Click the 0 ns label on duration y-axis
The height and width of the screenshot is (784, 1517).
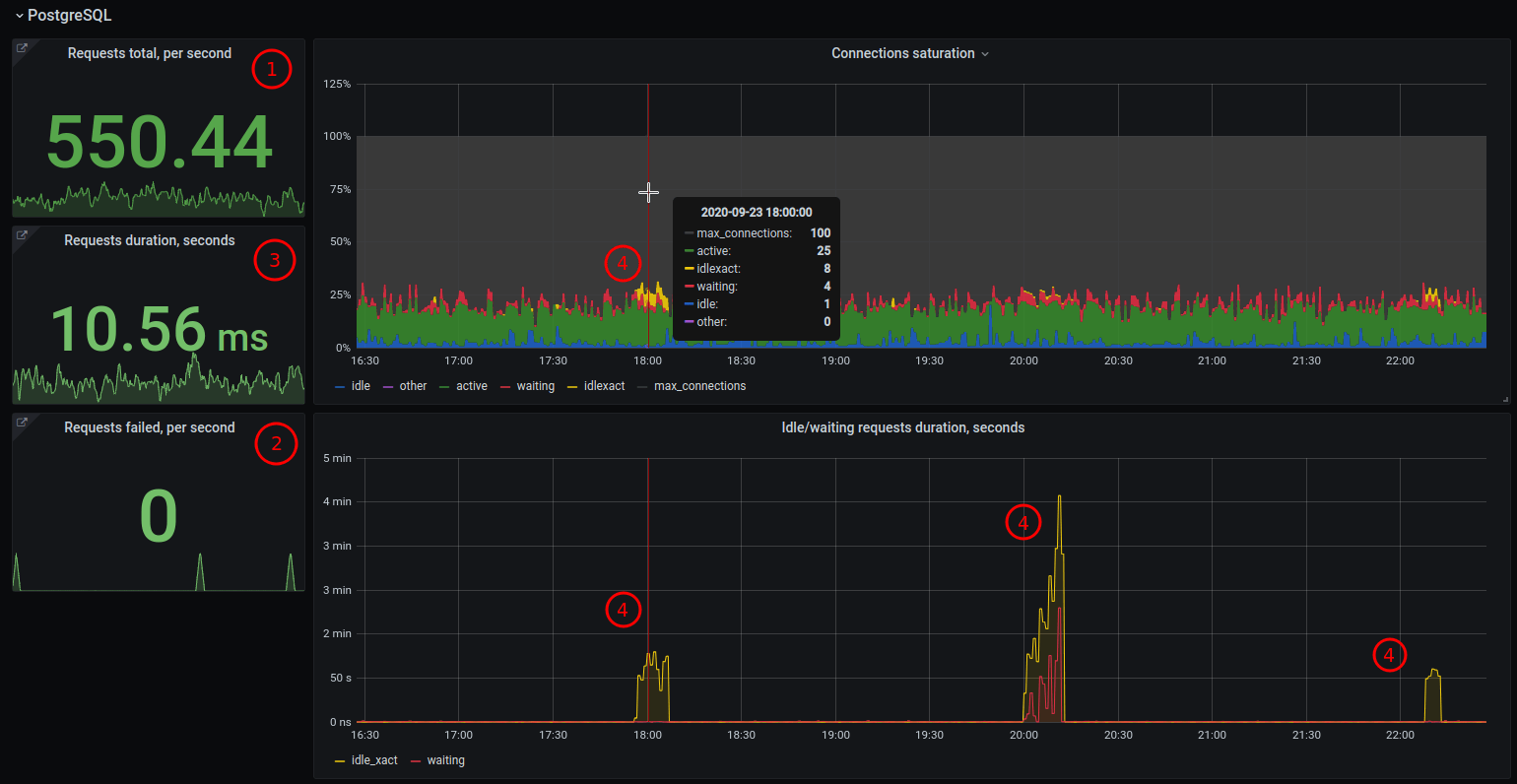click(x=340, y=722)
